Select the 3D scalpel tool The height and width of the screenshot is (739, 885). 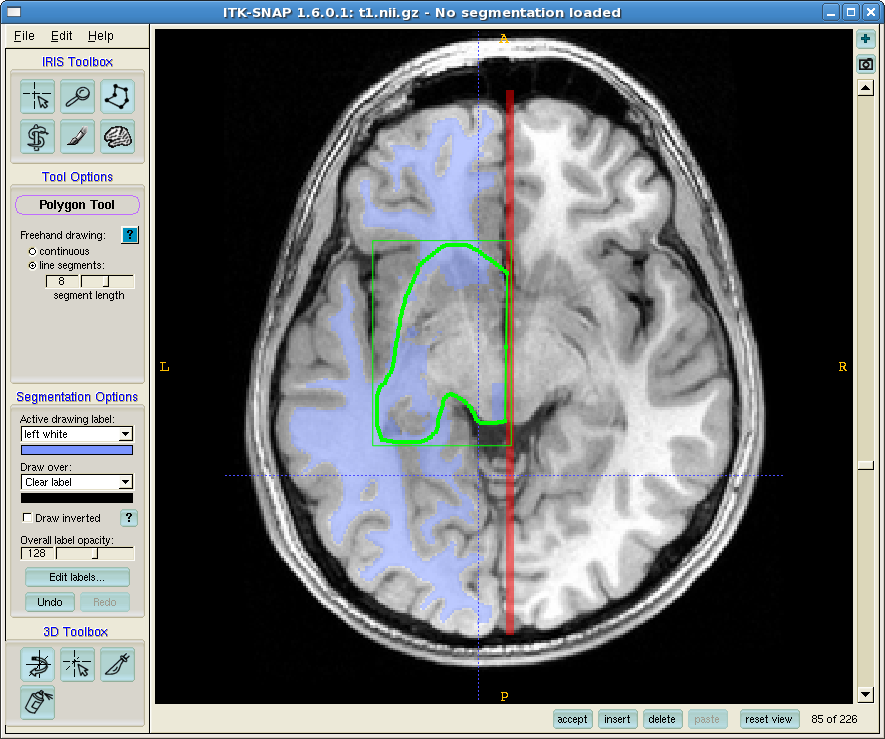click(118, 664)
